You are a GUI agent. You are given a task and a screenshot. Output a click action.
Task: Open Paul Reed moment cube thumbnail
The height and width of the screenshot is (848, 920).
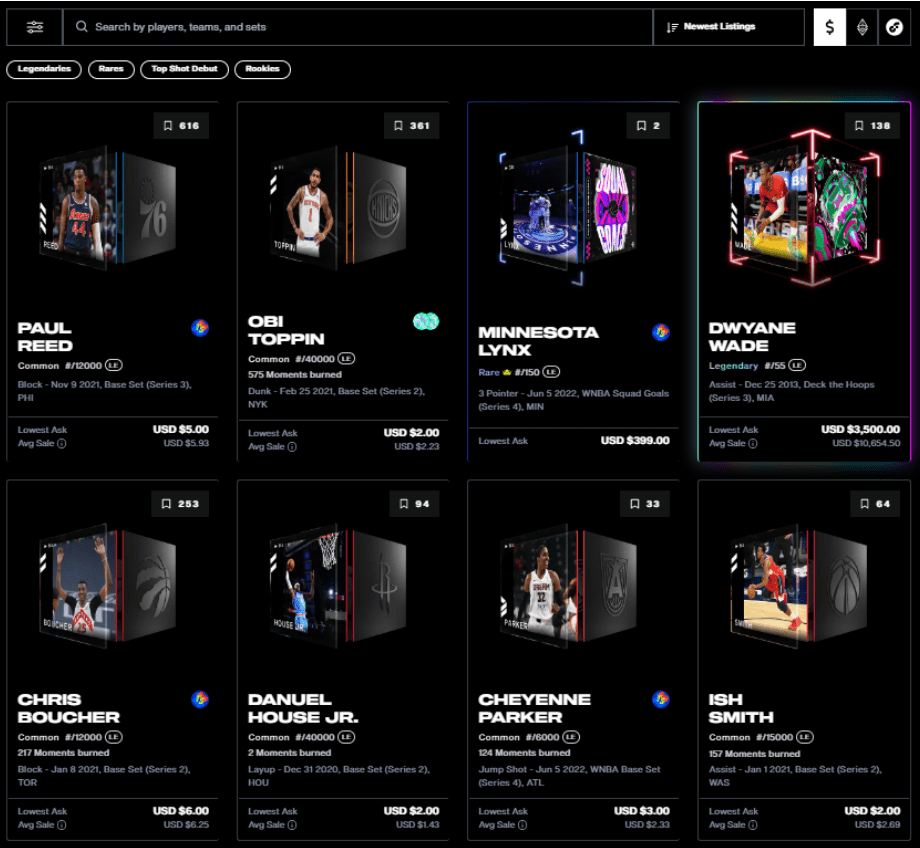click(109, 207)
